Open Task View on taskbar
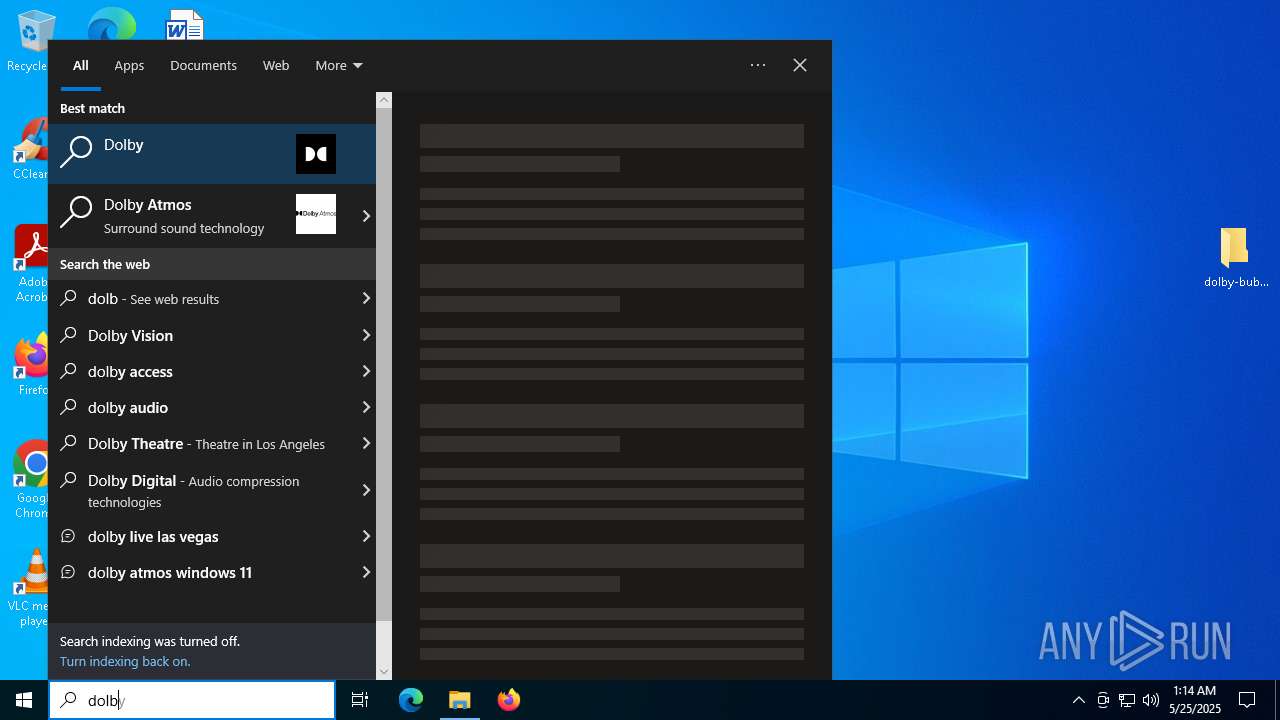Image resolution: width=1280 pixels, height=720 pixels. [360, 700]
